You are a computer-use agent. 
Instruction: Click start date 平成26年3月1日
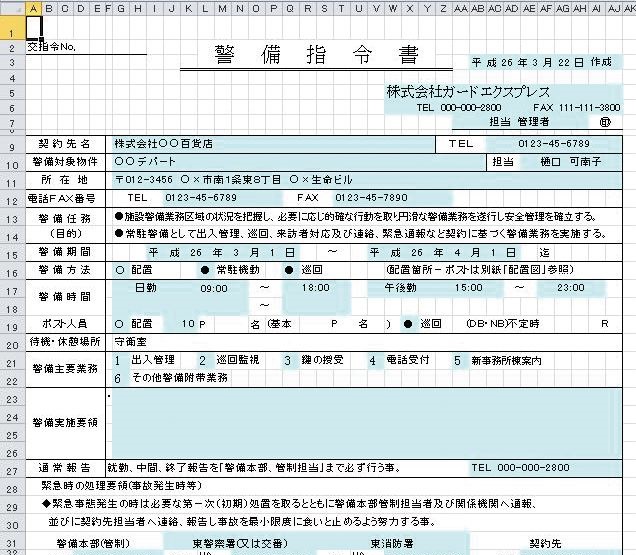click(221, 253)
